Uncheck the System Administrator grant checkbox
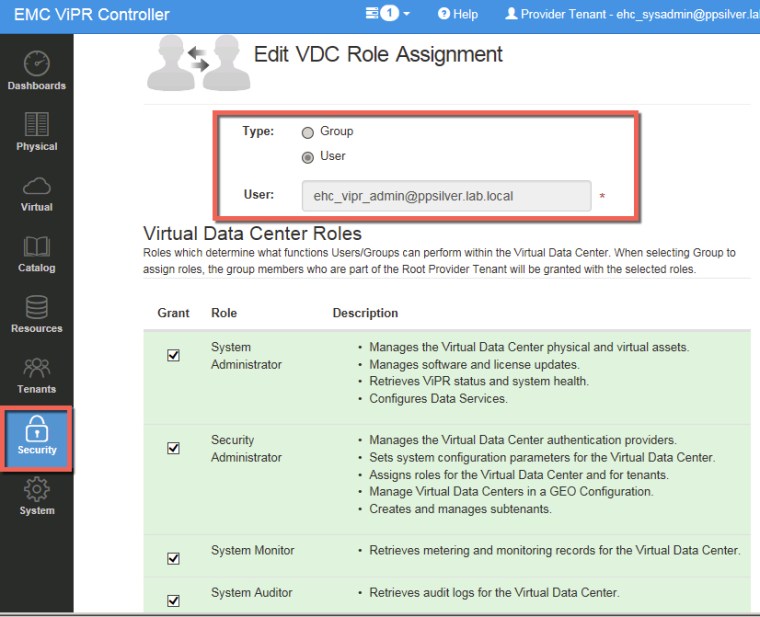760x617 pixels. click(173, 356)
